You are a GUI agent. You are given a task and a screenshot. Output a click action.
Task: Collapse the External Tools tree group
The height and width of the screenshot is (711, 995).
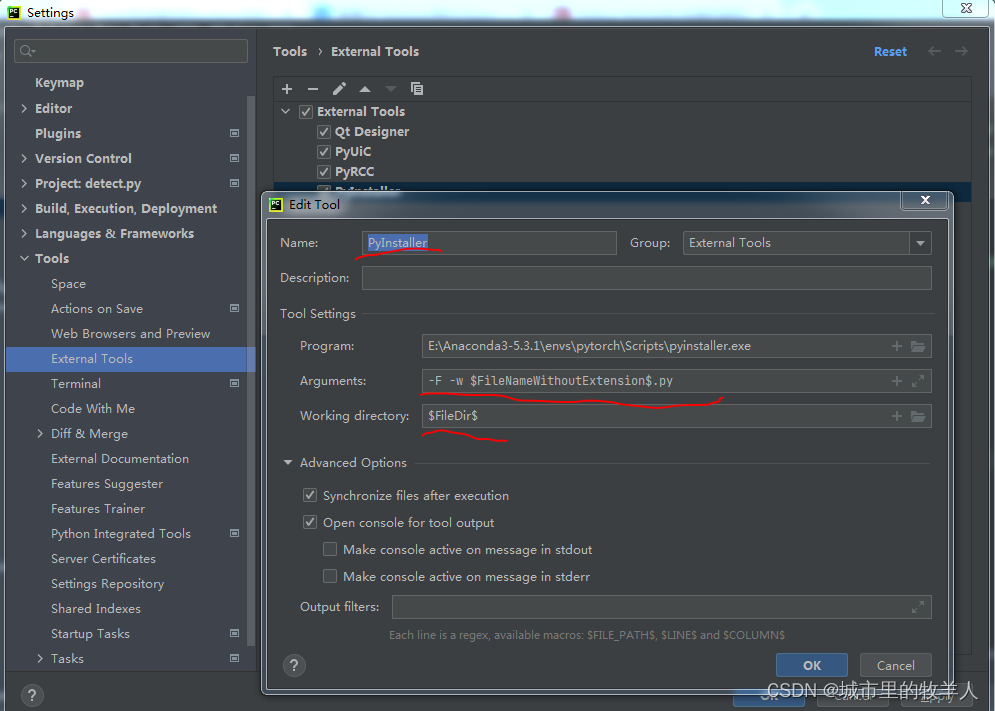tap(286, 112)
